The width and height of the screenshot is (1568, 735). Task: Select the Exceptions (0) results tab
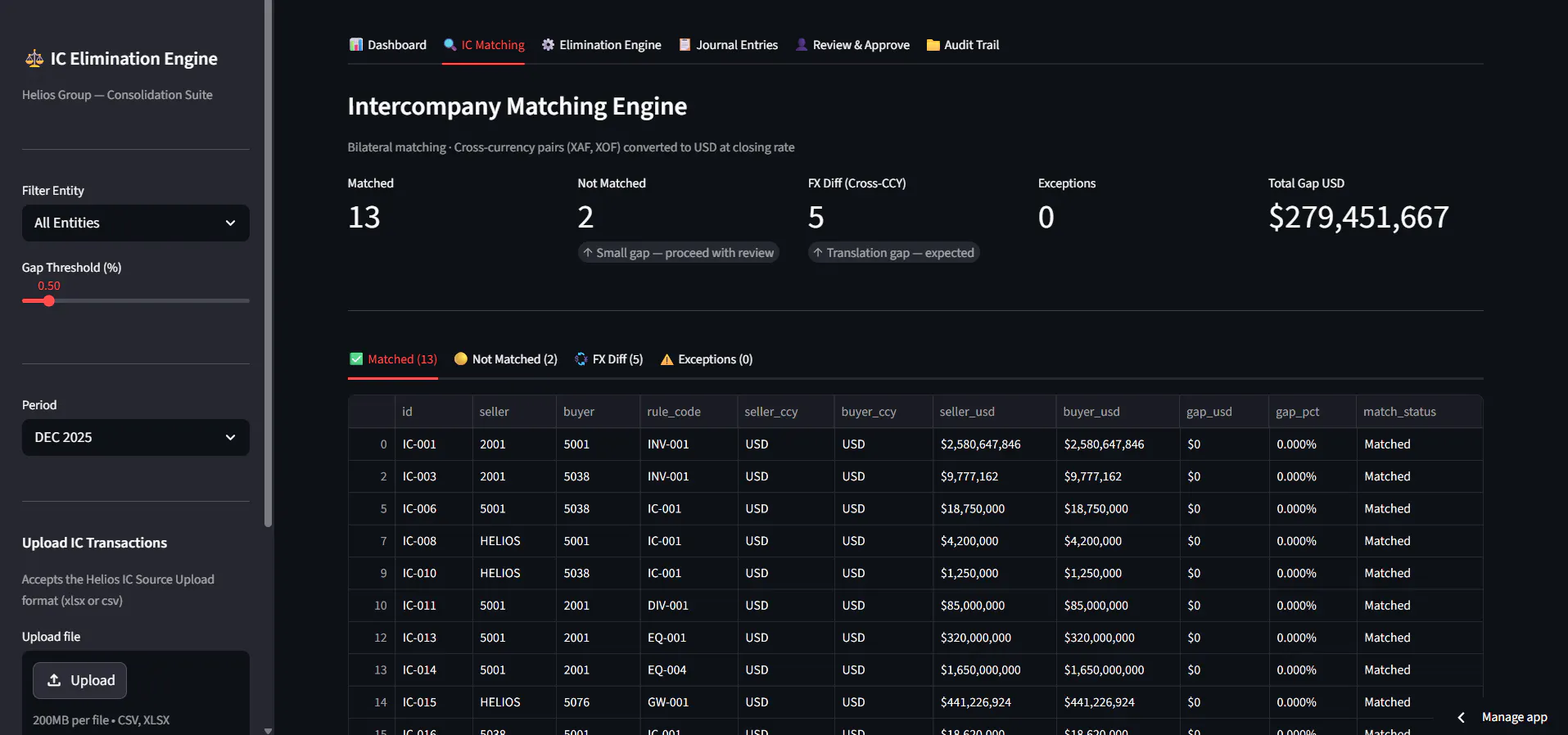(x=706, y=358)
